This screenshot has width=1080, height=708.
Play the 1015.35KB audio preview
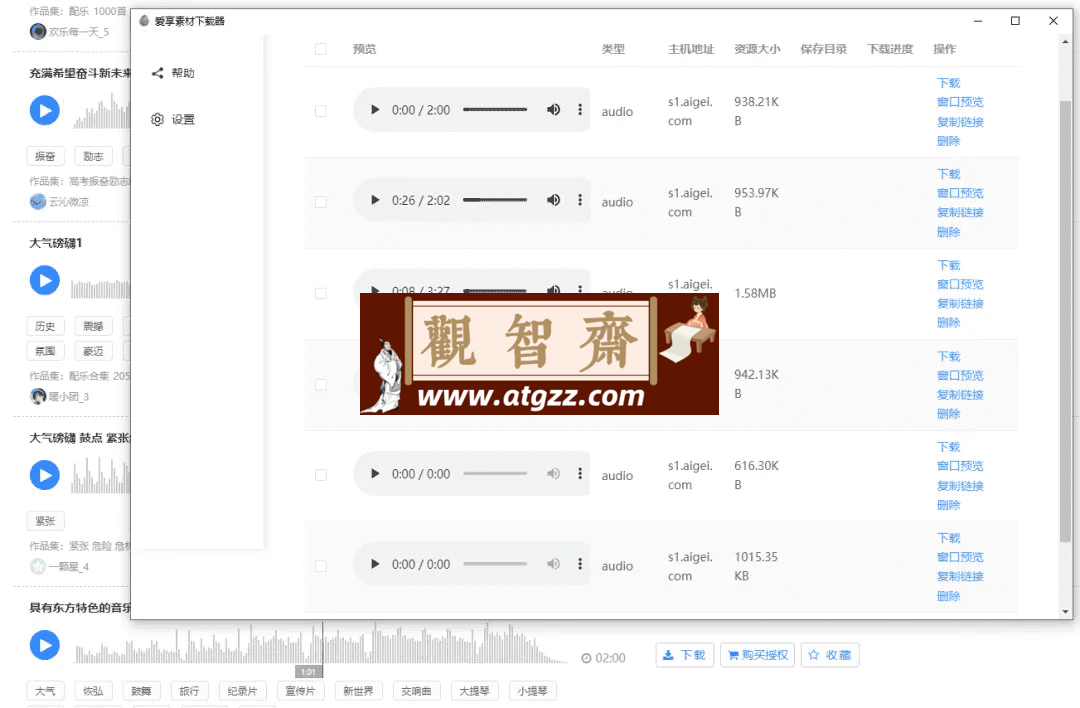(x=375, y=564)
